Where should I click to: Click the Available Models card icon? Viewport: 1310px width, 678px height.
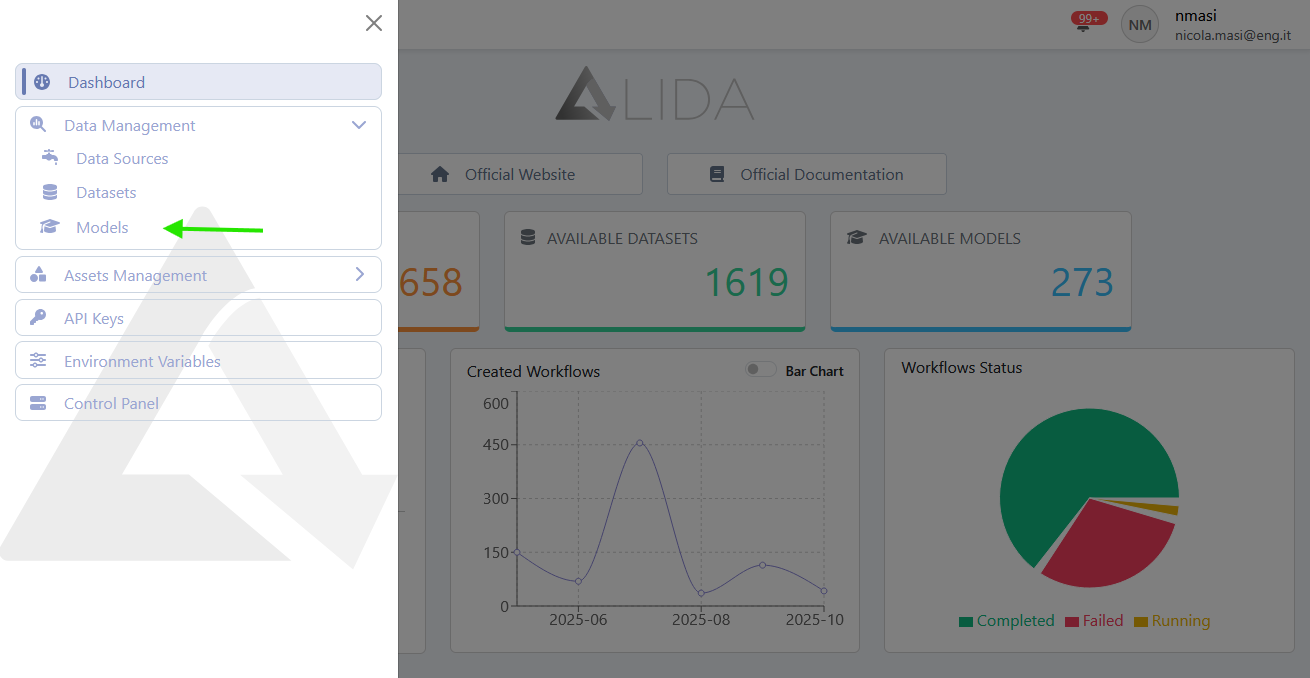[x=856, y=238]
